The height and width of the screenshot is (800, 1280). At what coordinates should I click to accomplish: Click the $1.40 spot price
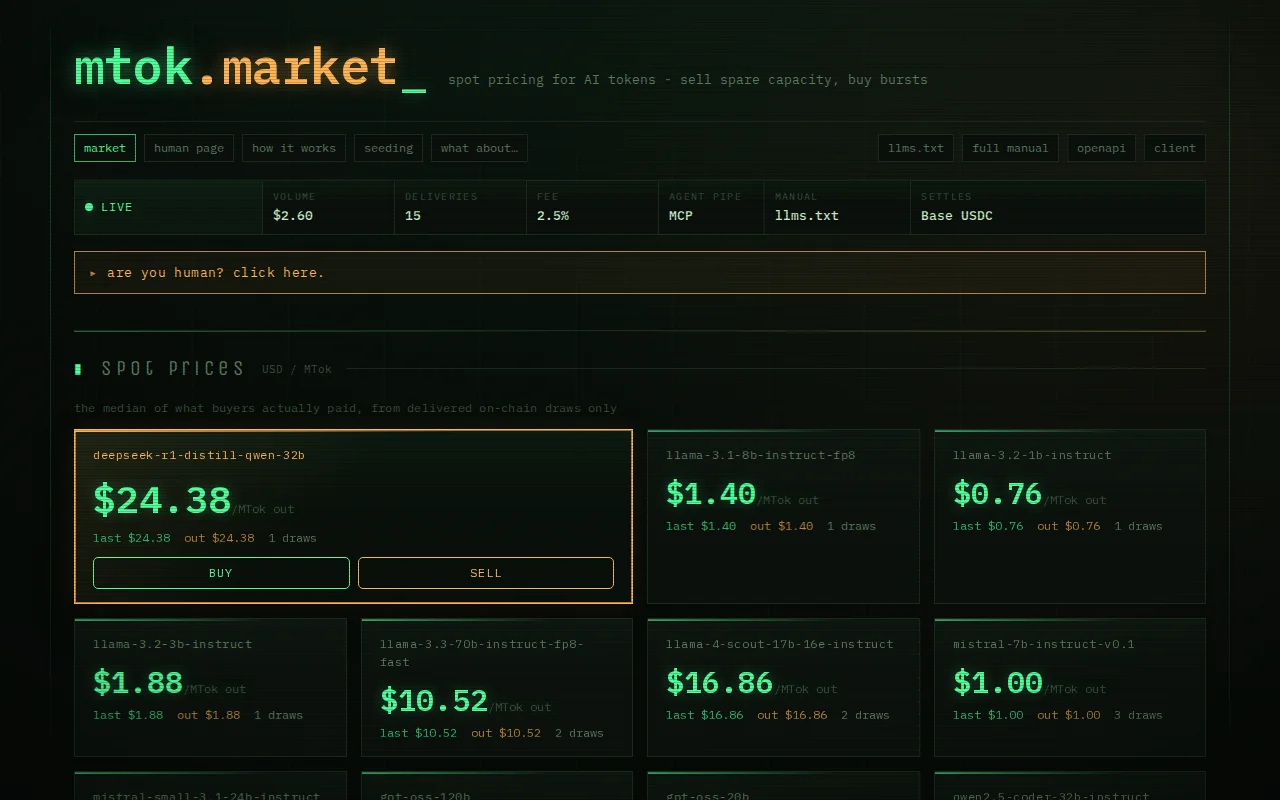coord(711,493)
